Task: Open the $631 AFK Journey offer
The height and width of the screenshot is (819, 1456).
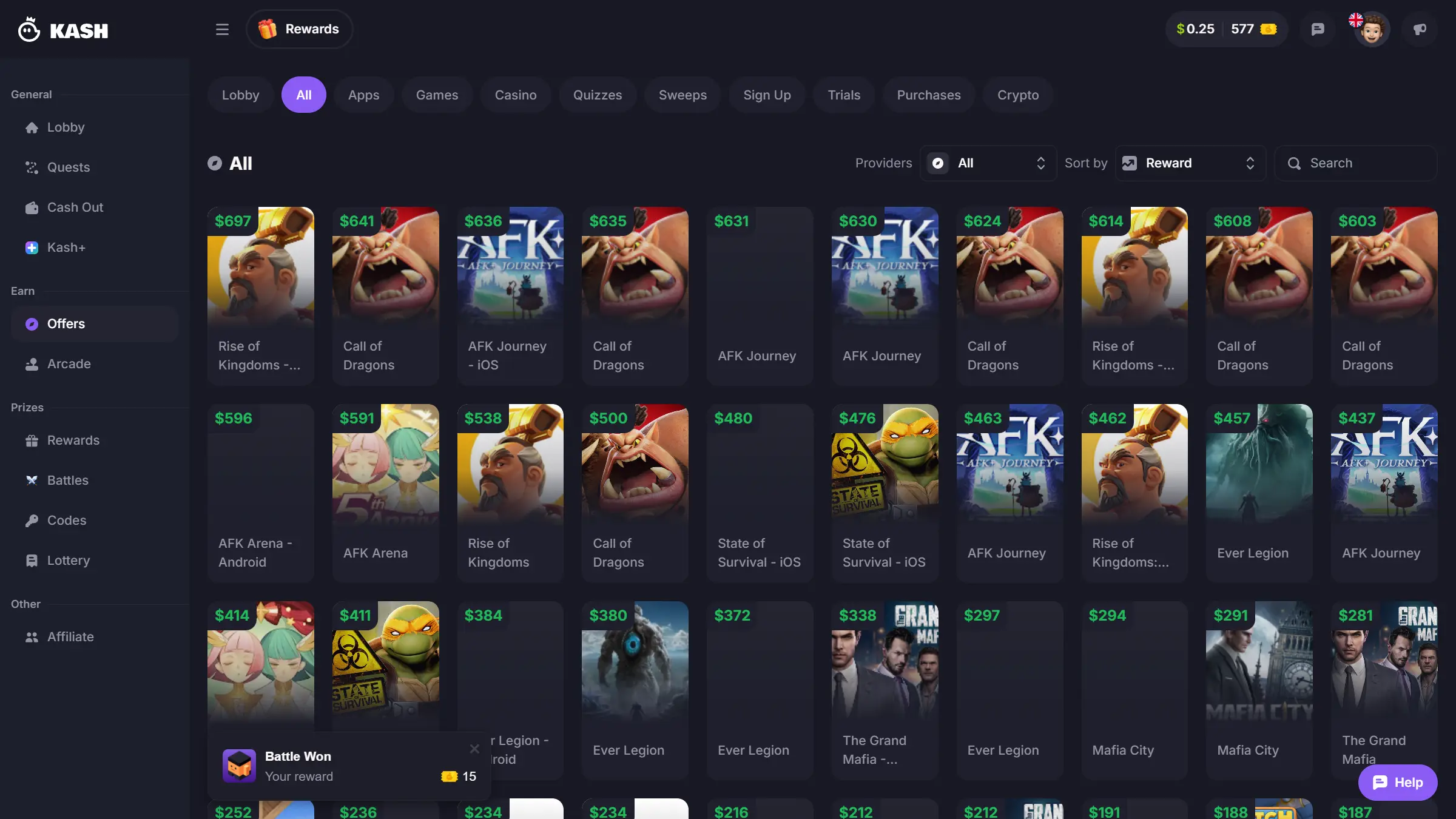Action: [x=760, y=296]
